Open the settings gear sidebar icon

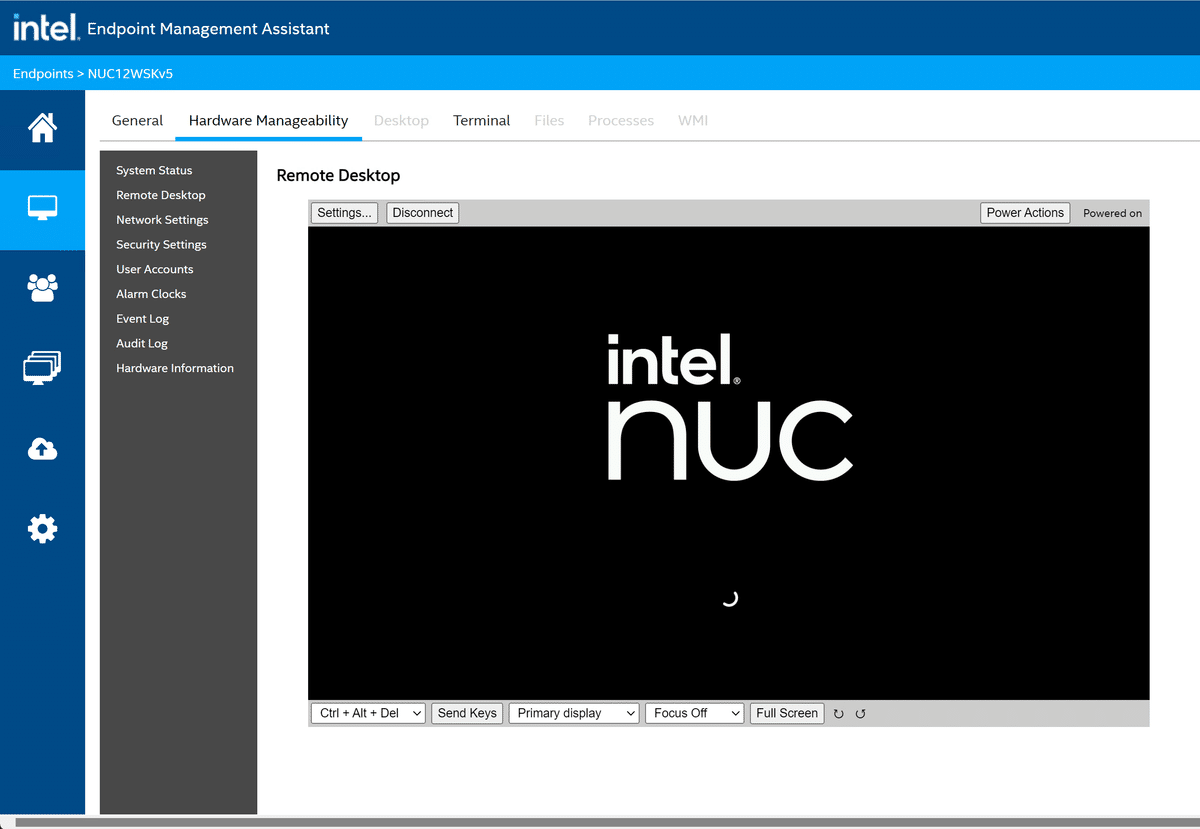42,529
